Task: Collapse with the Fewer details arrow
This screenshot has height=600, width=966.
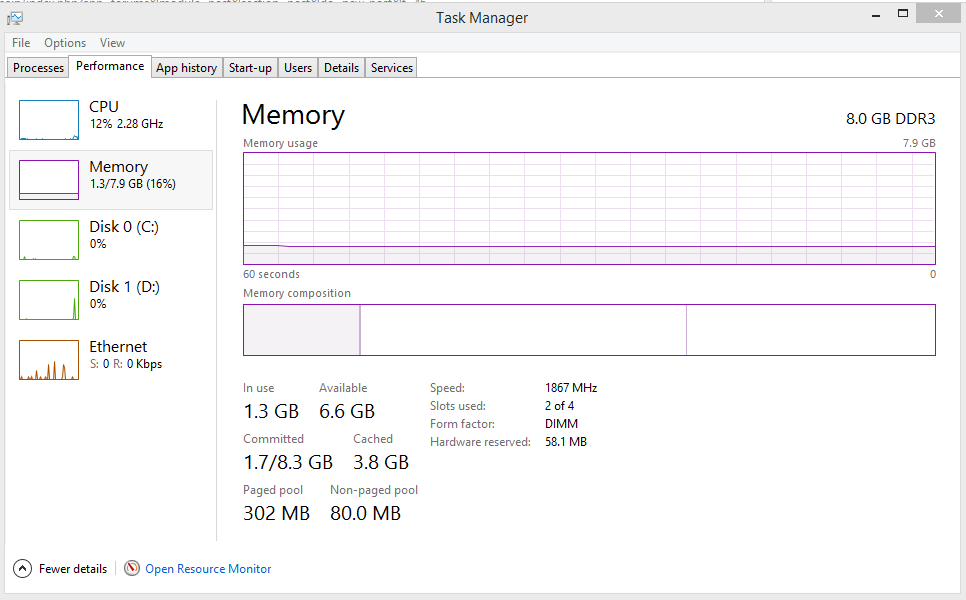Action: (x=22, y=569)
